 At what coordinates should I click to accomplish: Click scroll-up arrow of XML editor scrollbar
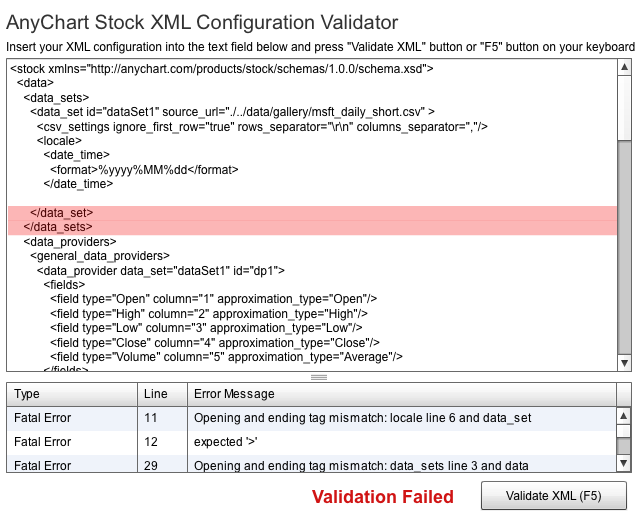(624, 67)
